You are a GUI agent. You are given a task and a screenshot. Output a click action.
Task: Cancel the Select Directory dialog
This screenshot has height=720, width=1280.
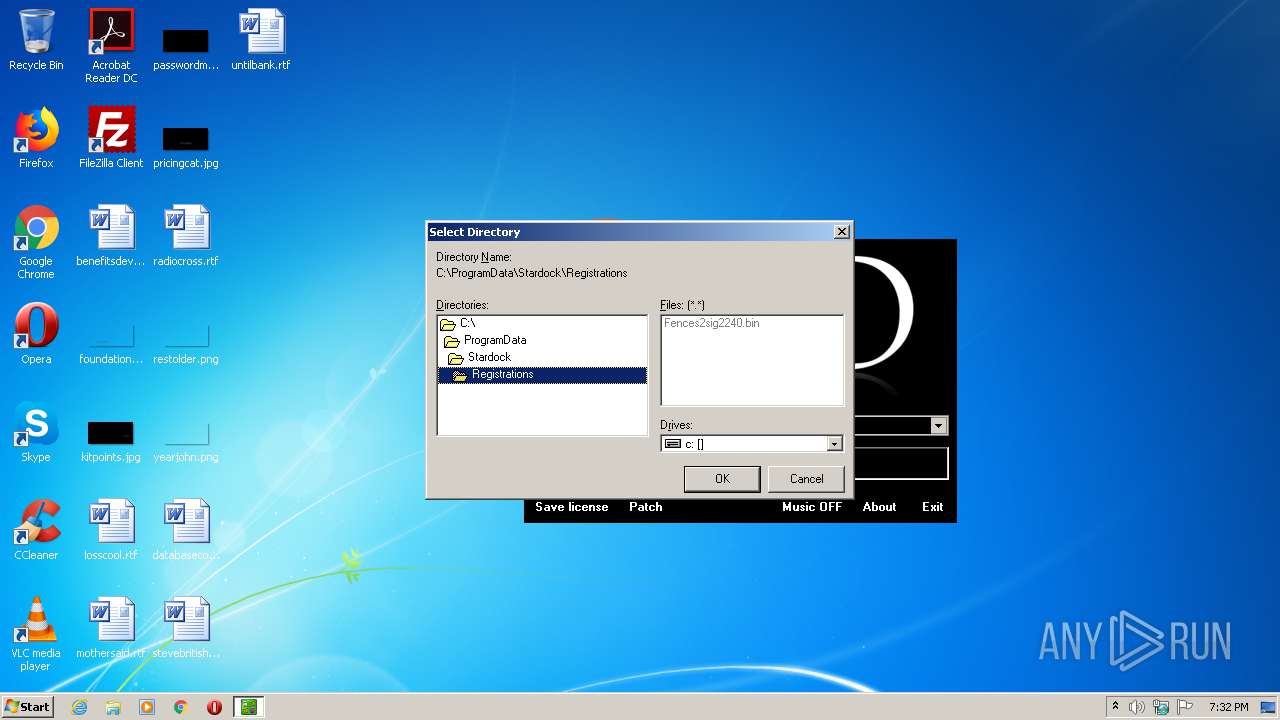[806, 479]
